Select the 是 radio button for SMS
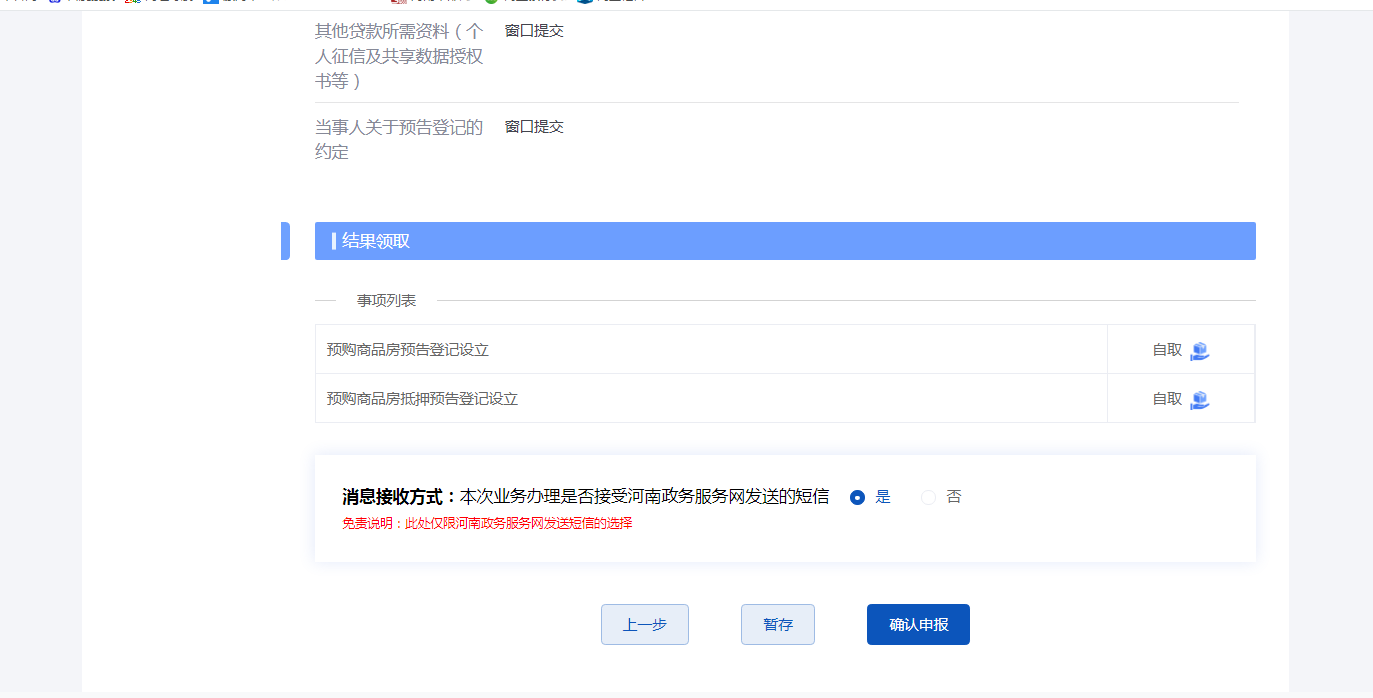Image resolution: width=1373 pixels, height=698 pixels. coord(857,497)
